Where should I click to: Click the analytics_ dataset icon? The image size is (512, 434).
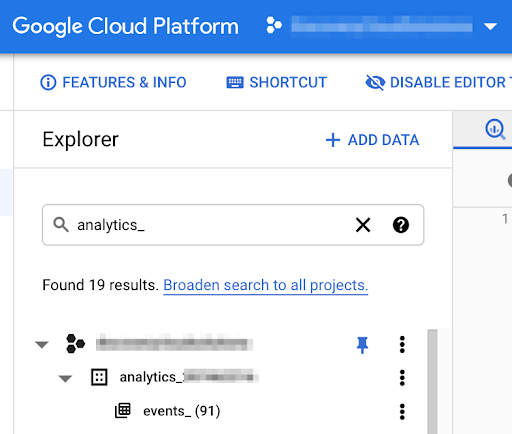coord(99,377)
